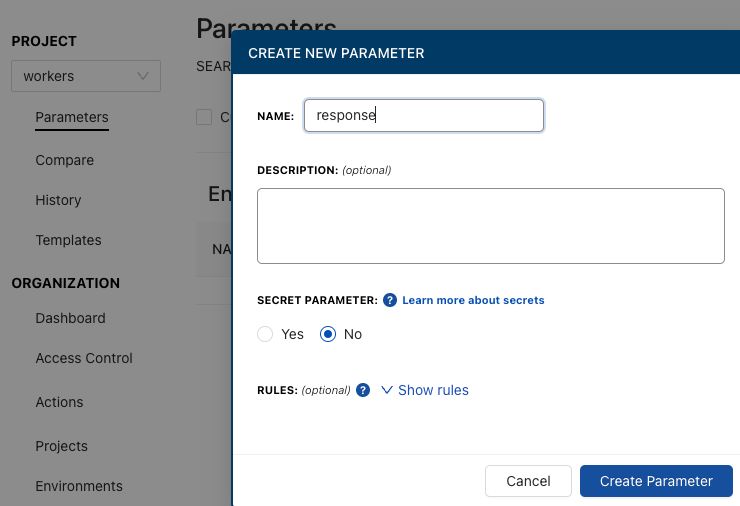Select Yes for secret parameter
The height and width of the screenshot is (506, 740).
(x=265, y=334)
